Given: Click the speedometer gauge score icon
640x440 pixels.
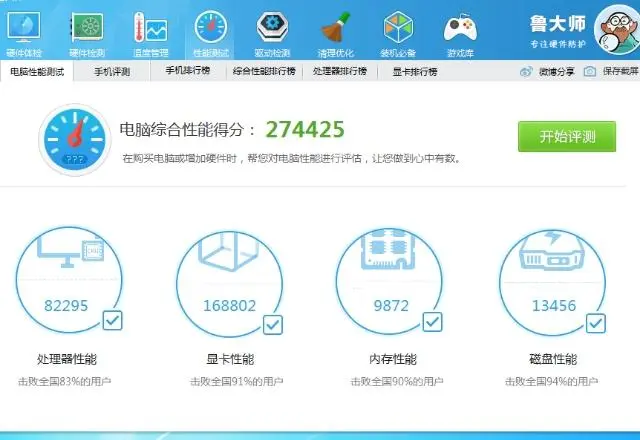Looking at the screenshot, I should click(x=75, y=140).
